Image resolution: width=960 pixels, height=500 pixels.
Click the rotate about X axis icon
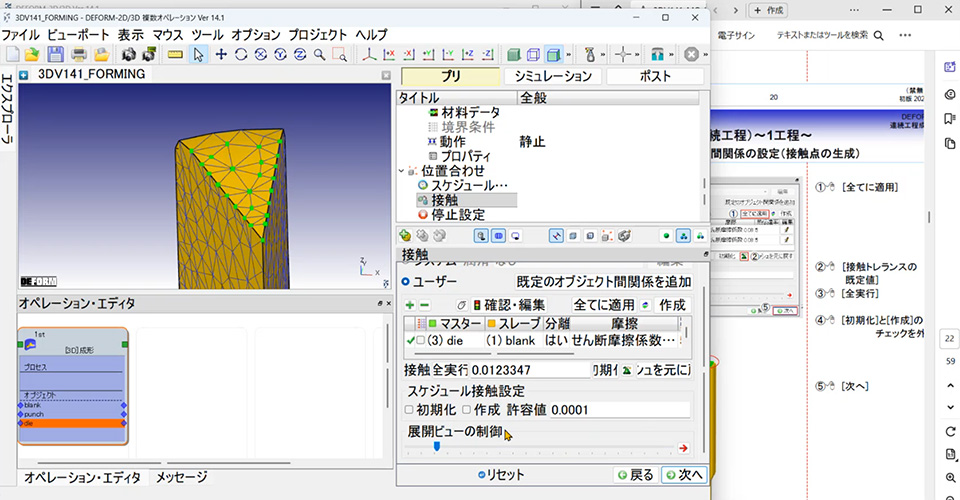(261, 54)
